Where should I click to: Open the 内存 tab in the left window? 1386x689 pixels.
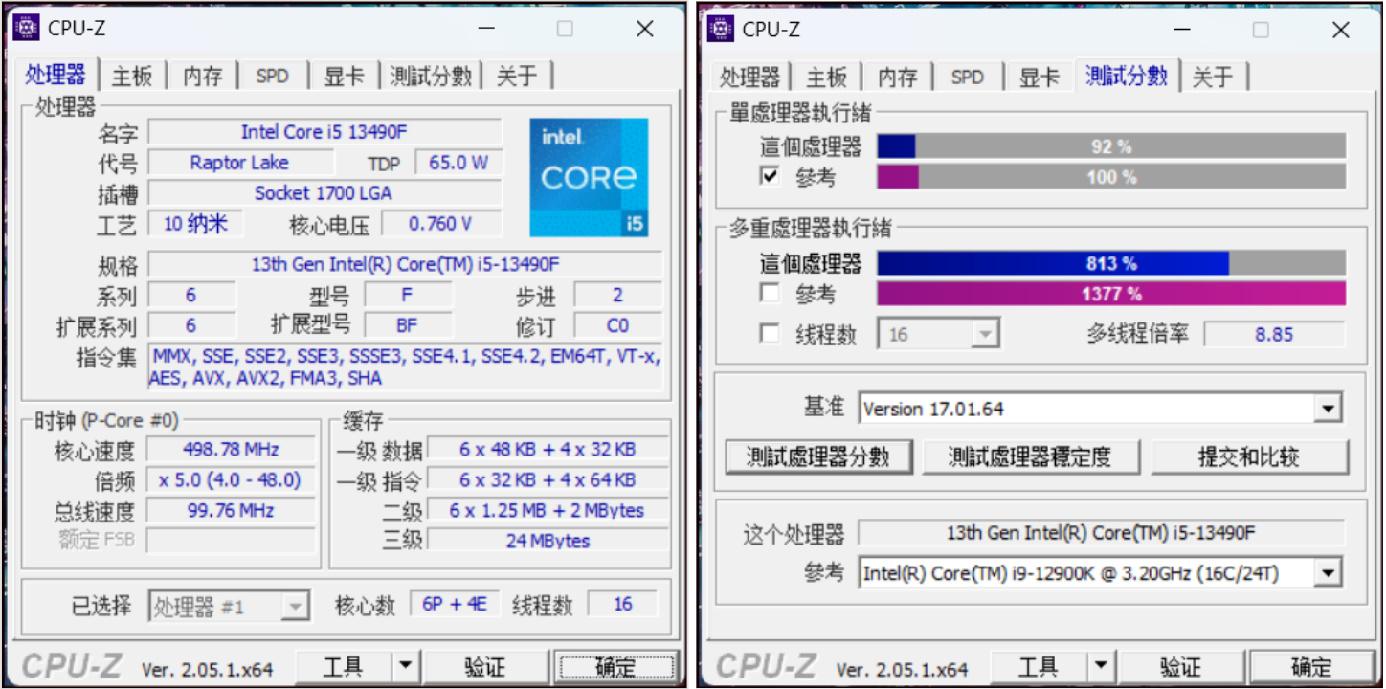click(203, 76)
